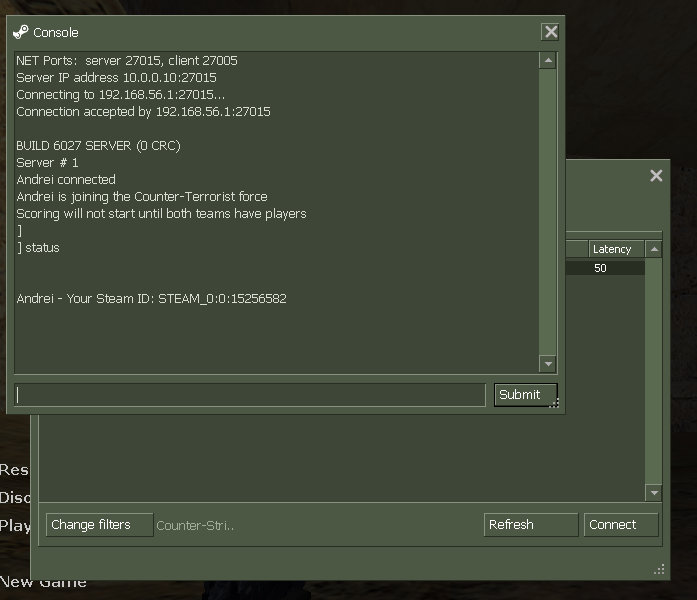Viewport: 697px width, 600px height.
Task: Close the server browser window
Action: tap(656, 176)
